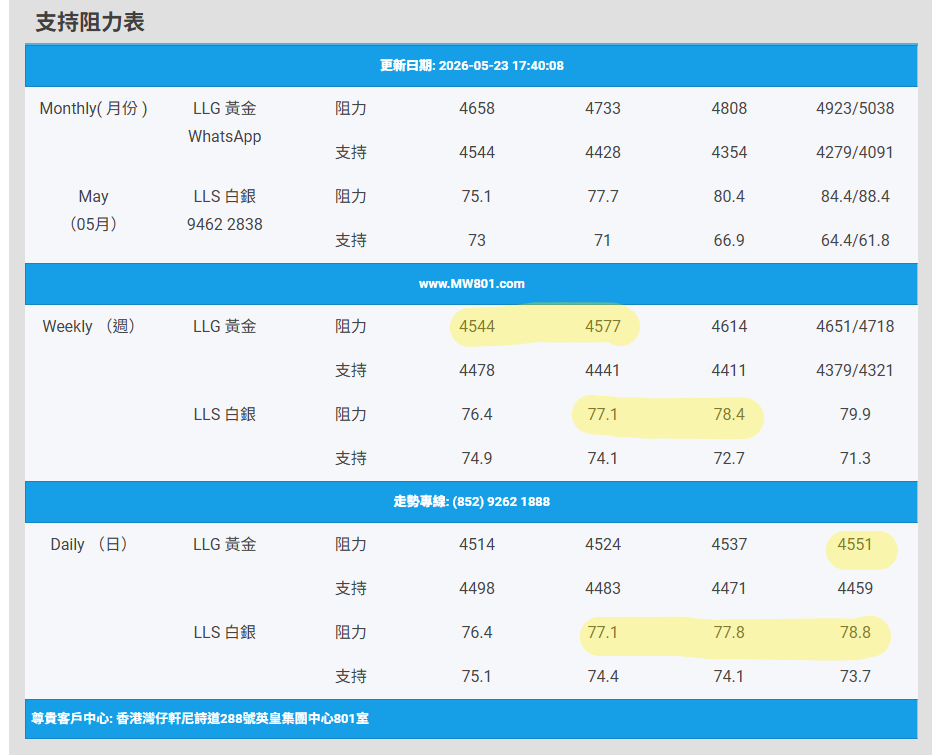The height and width of the screenshot is (755, 933).
Task: Click the 84.4/88.4 monthly silver resistance cell
Action: [855, 196]
